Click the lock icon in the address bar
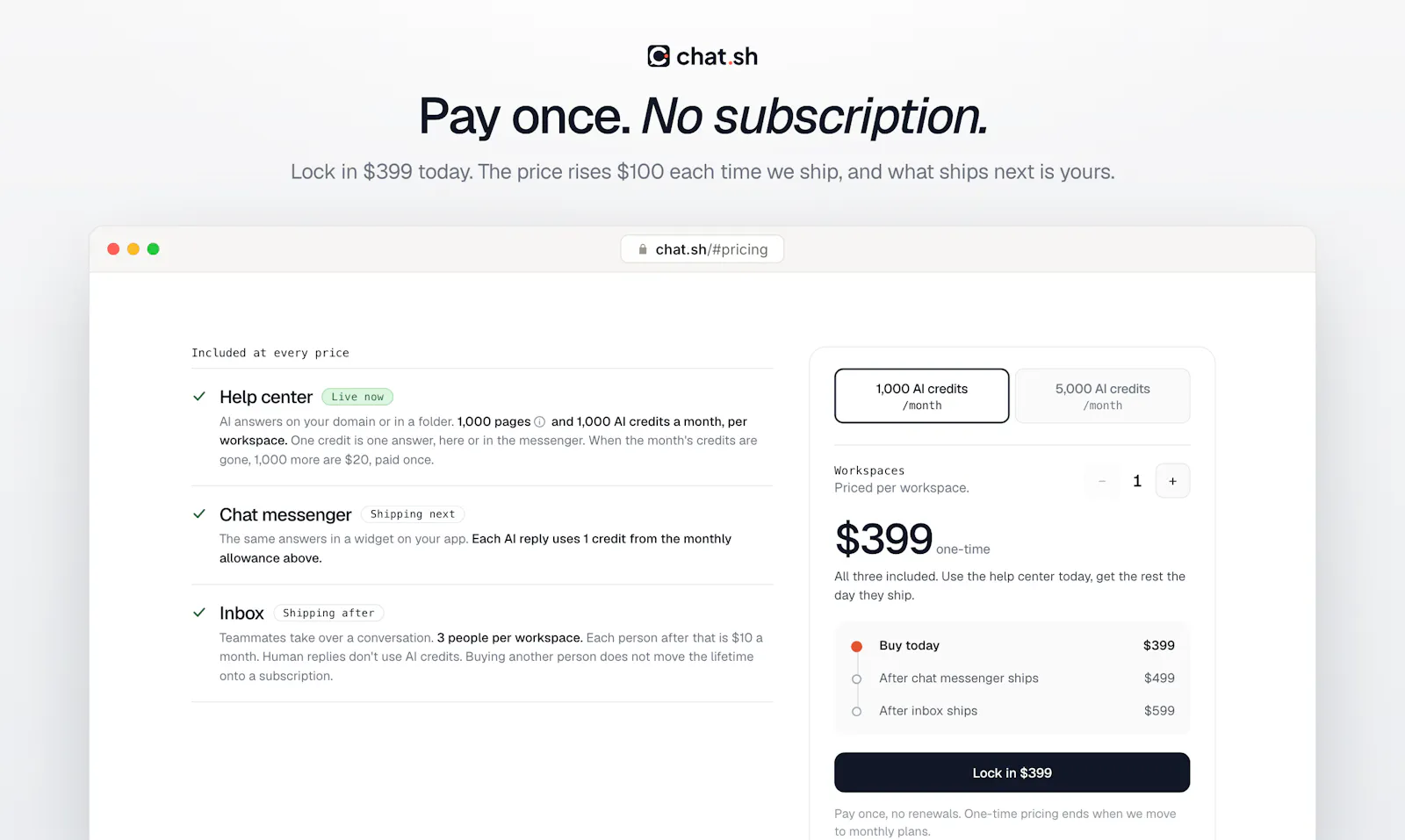The height and width of the screenshot is (840, 1405). (x=643, y=249)
